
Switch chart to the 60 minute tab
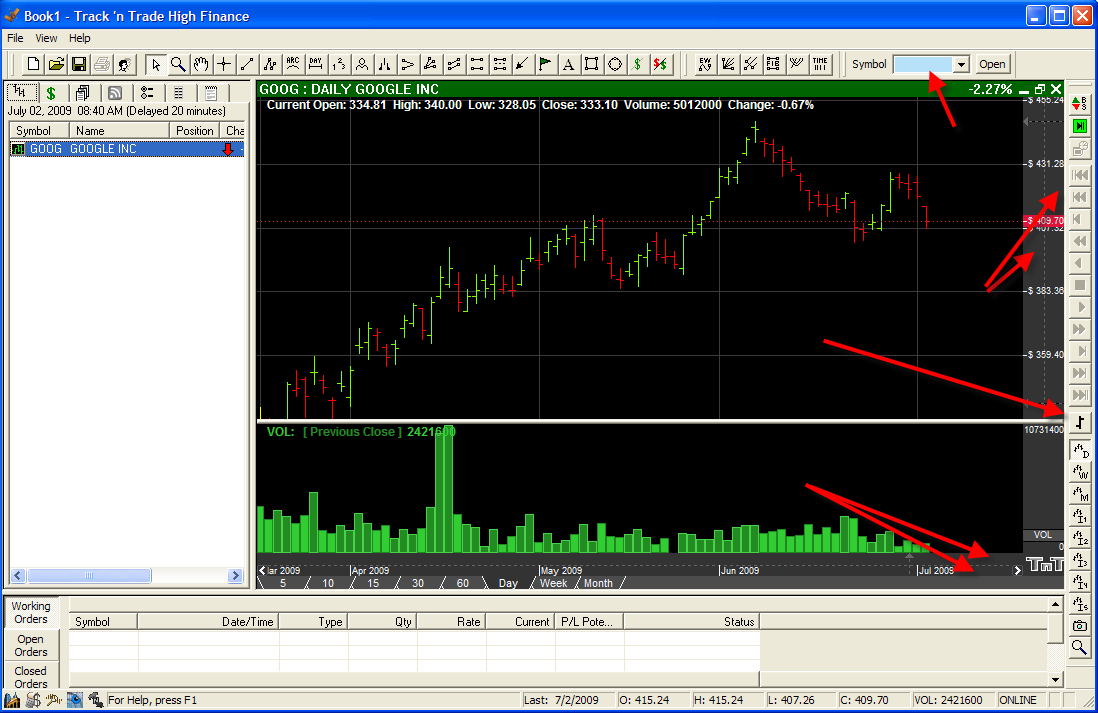(x=463, y=583)
